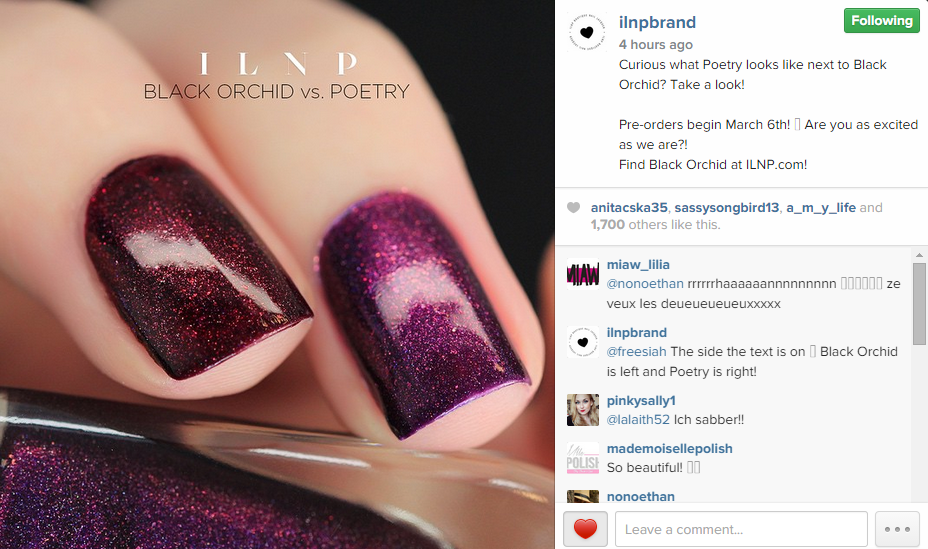Click the comments scrollbar up arrow
This screenshot has width=928, height=549.
[919, 255]
